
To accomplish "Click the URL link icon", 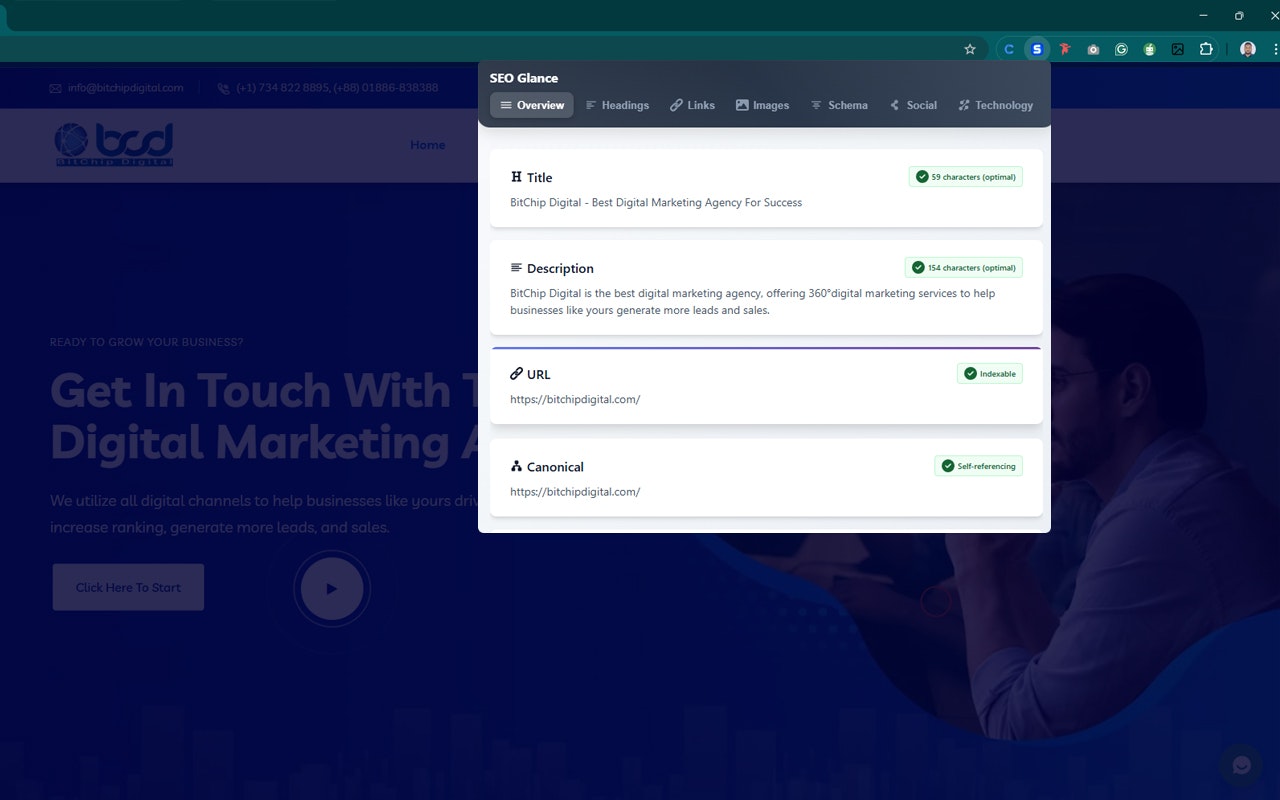I will coord(516,374).
